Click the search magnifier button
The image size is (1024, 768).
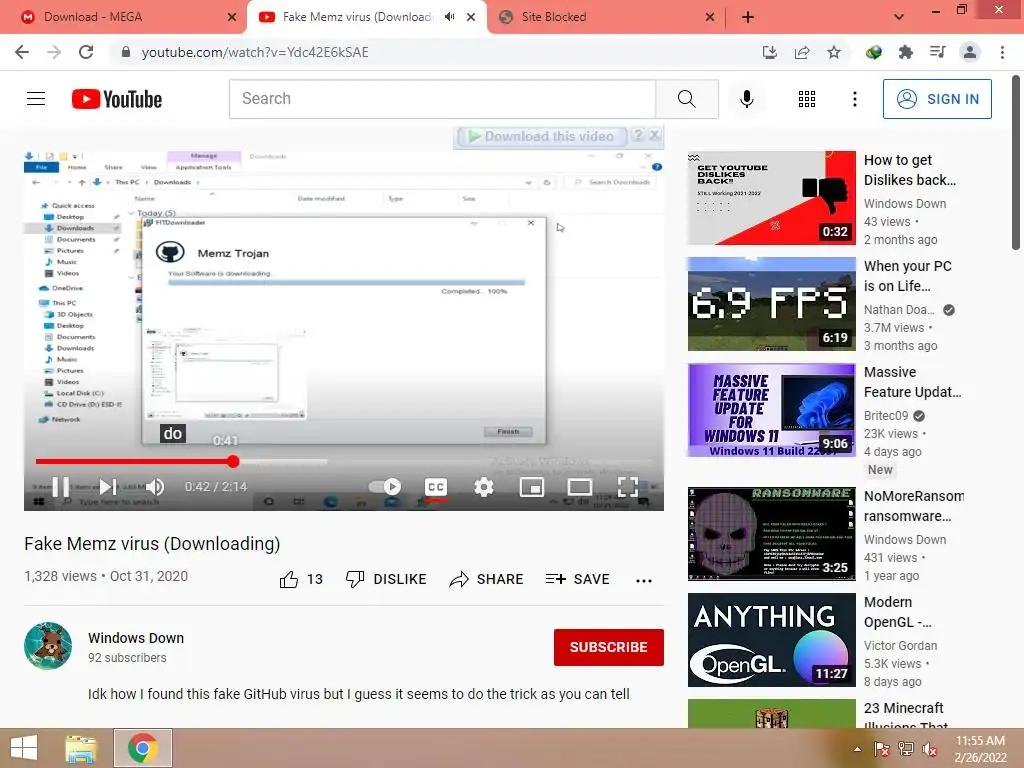(686, 99)
